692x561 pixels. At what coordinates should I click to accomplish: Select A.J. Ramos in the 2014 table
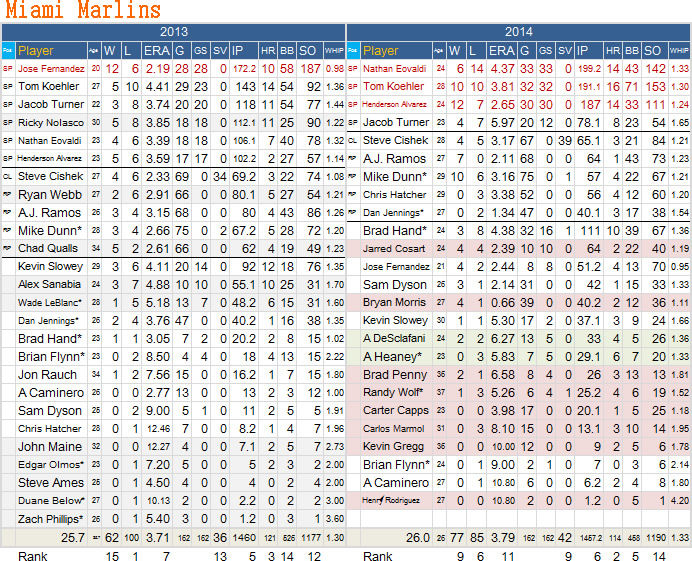(x=395, y=159)
